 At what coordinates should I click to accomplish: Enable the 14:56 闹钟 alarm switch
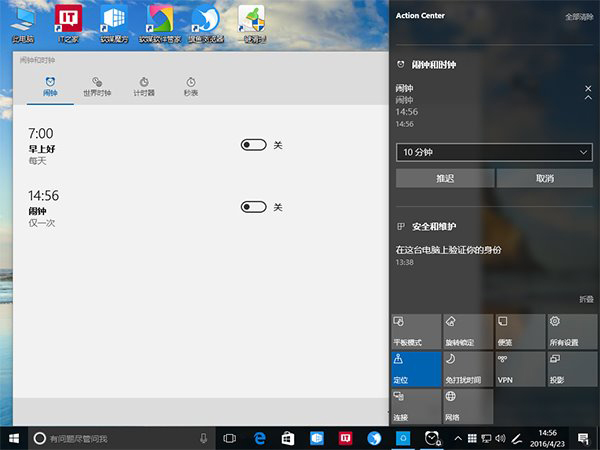tap(253, 207)
